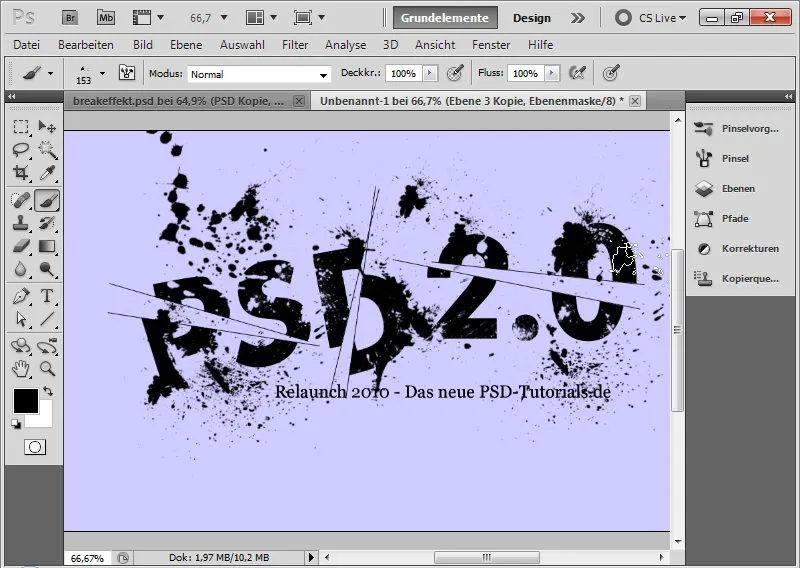Viewport: 800px width, 568px height.
Task: Show more workspaces with double chevron
Action: tap(578, 18)
